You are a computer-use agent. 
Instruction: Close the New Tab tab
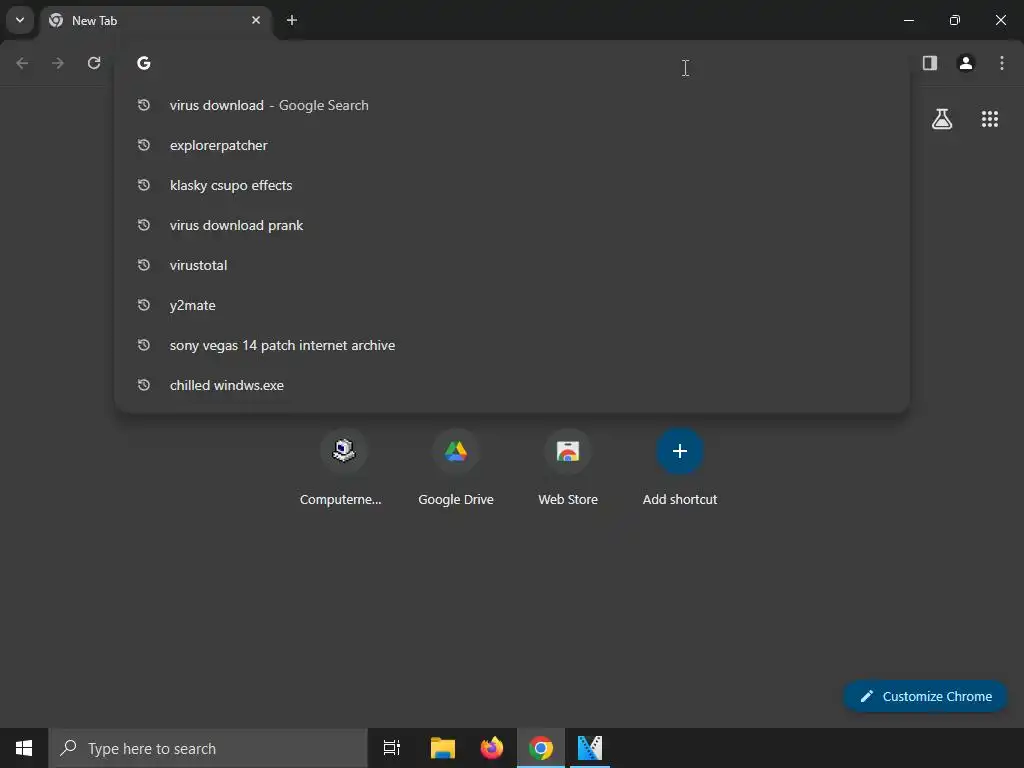point(256,20)
